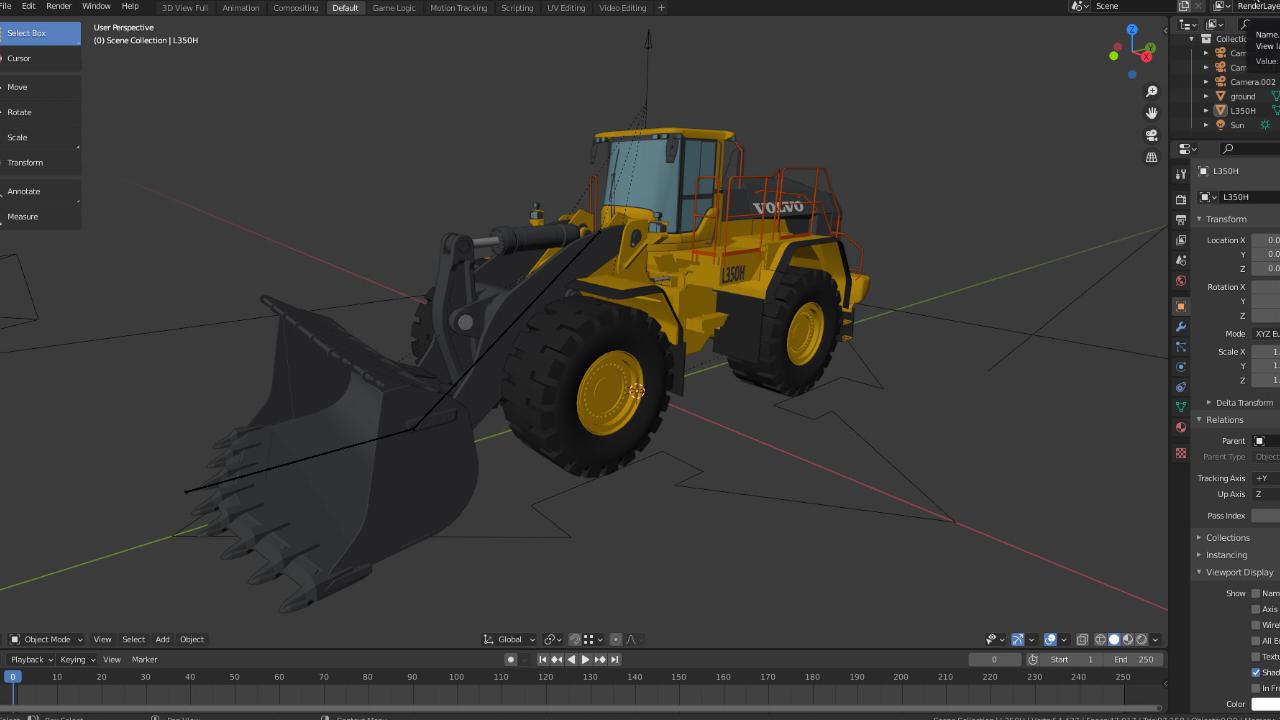Toggle auto keying record button

click(511, 659)
